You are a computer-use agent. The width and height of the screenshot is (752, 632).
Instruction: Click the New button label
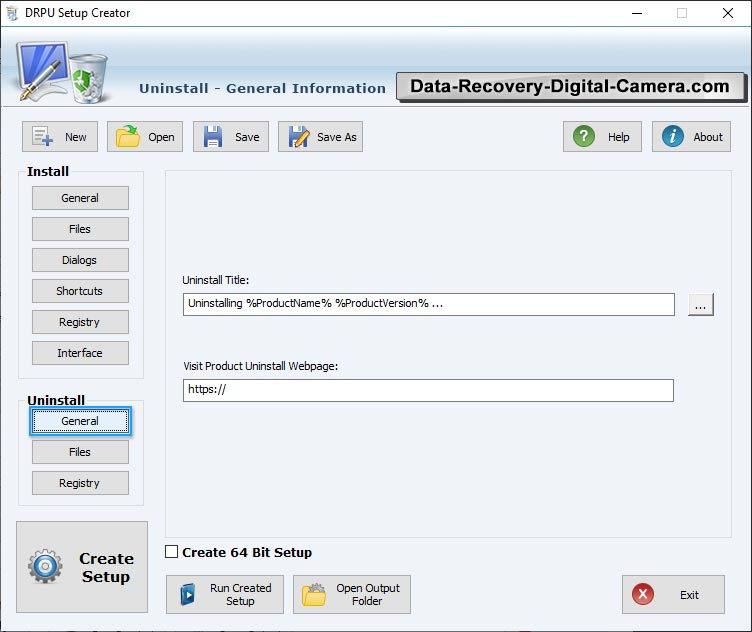pos(76,137)
